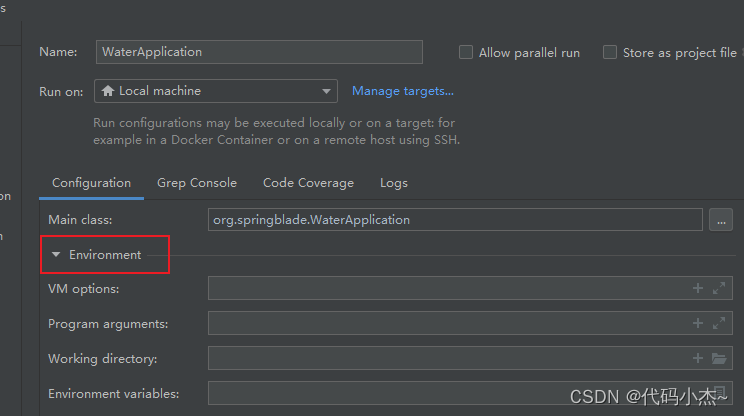Insert macro in Working directory field
Screen dimensions: 744x416
pos(698,358)
